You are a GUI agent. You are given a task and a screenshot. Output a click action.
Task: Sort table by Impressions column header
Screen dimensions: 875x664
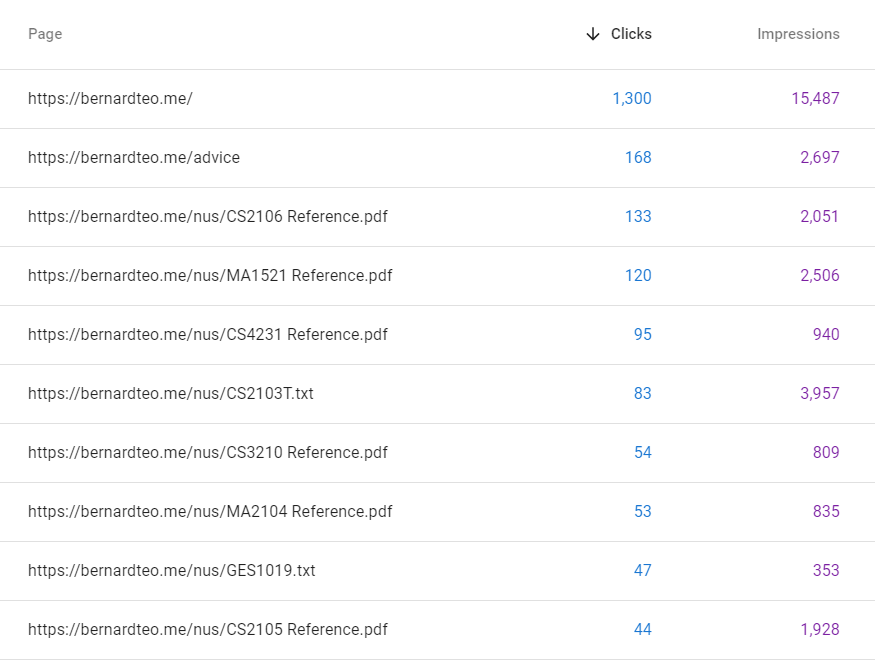798,34
